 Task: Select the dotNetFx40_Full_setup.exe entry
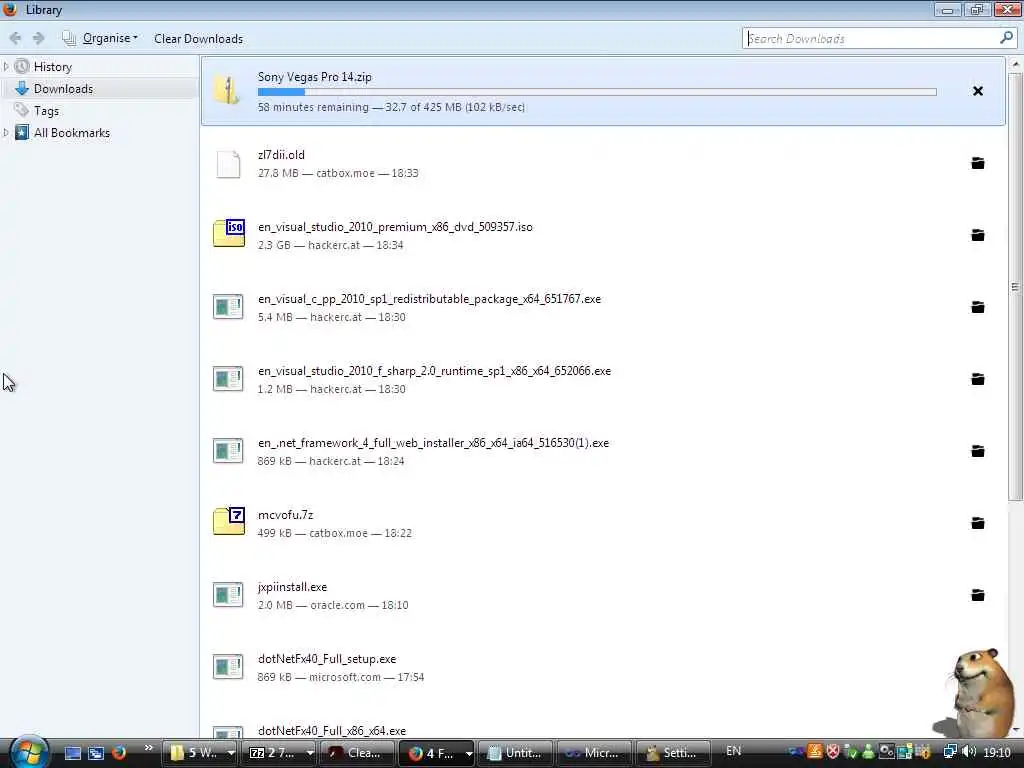click(x=603, y=667)
